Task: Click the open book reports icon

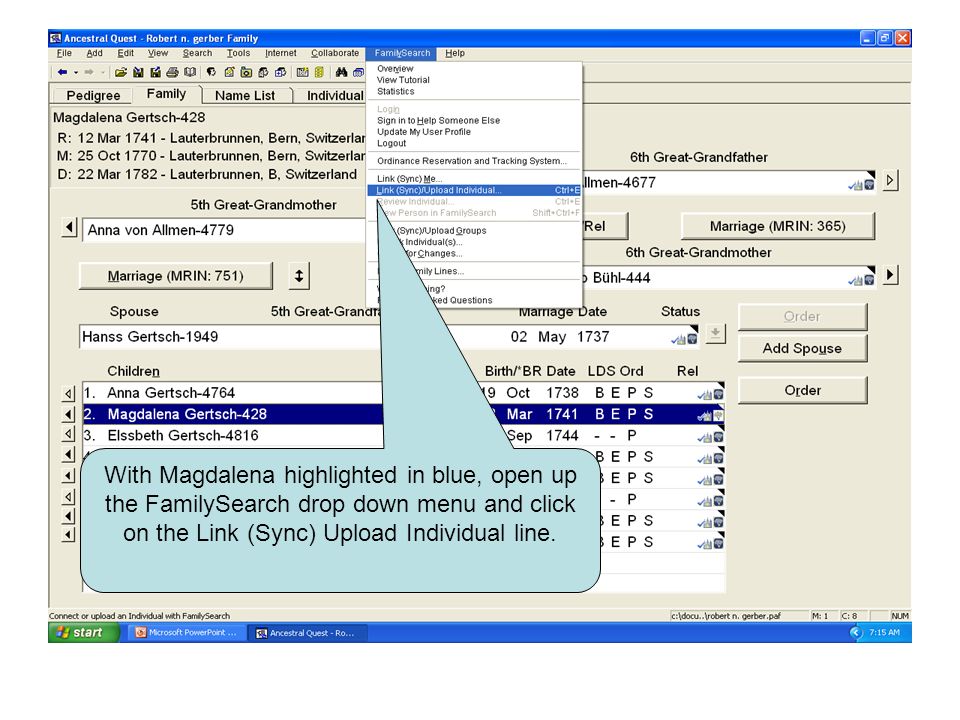Action: (190, 72)
